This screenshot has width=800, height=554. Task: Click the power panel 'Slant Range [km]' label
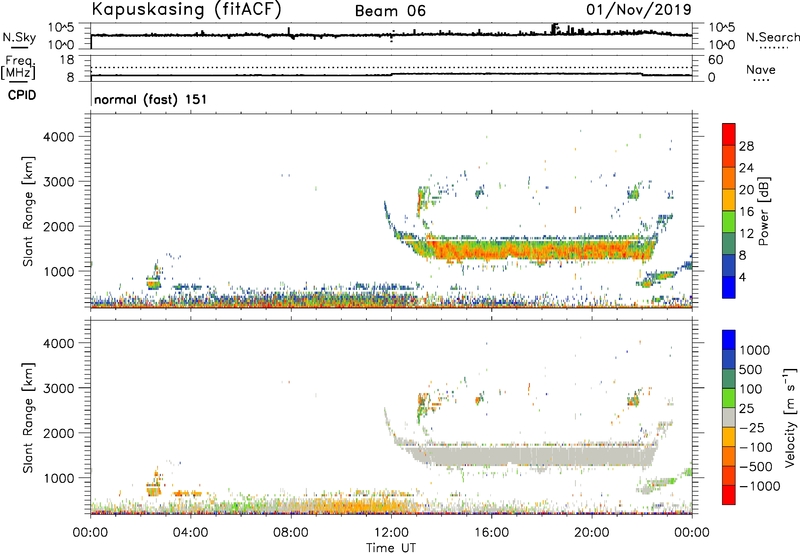(x=28, y=211)
